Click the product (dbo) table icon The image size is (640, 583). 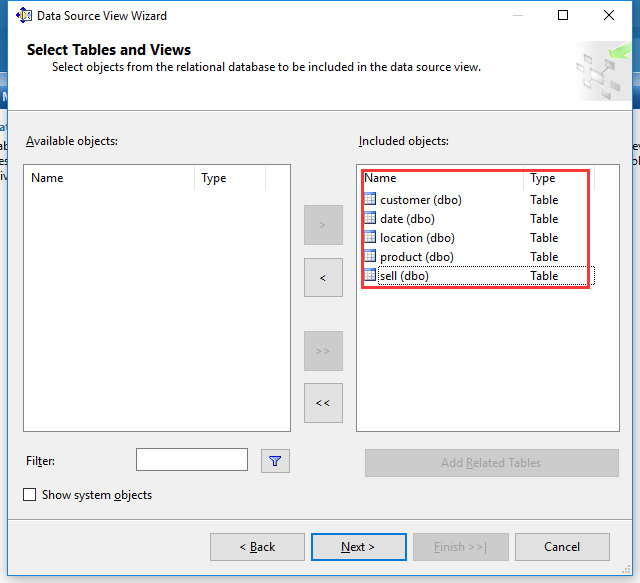370,257
